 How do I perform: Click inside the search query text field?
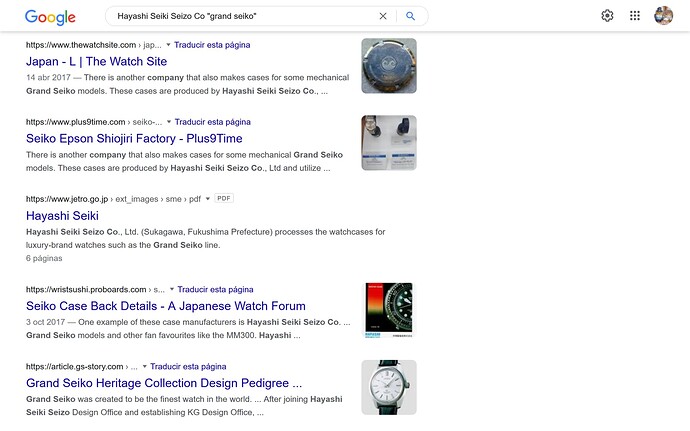click(x=242, y=16)
